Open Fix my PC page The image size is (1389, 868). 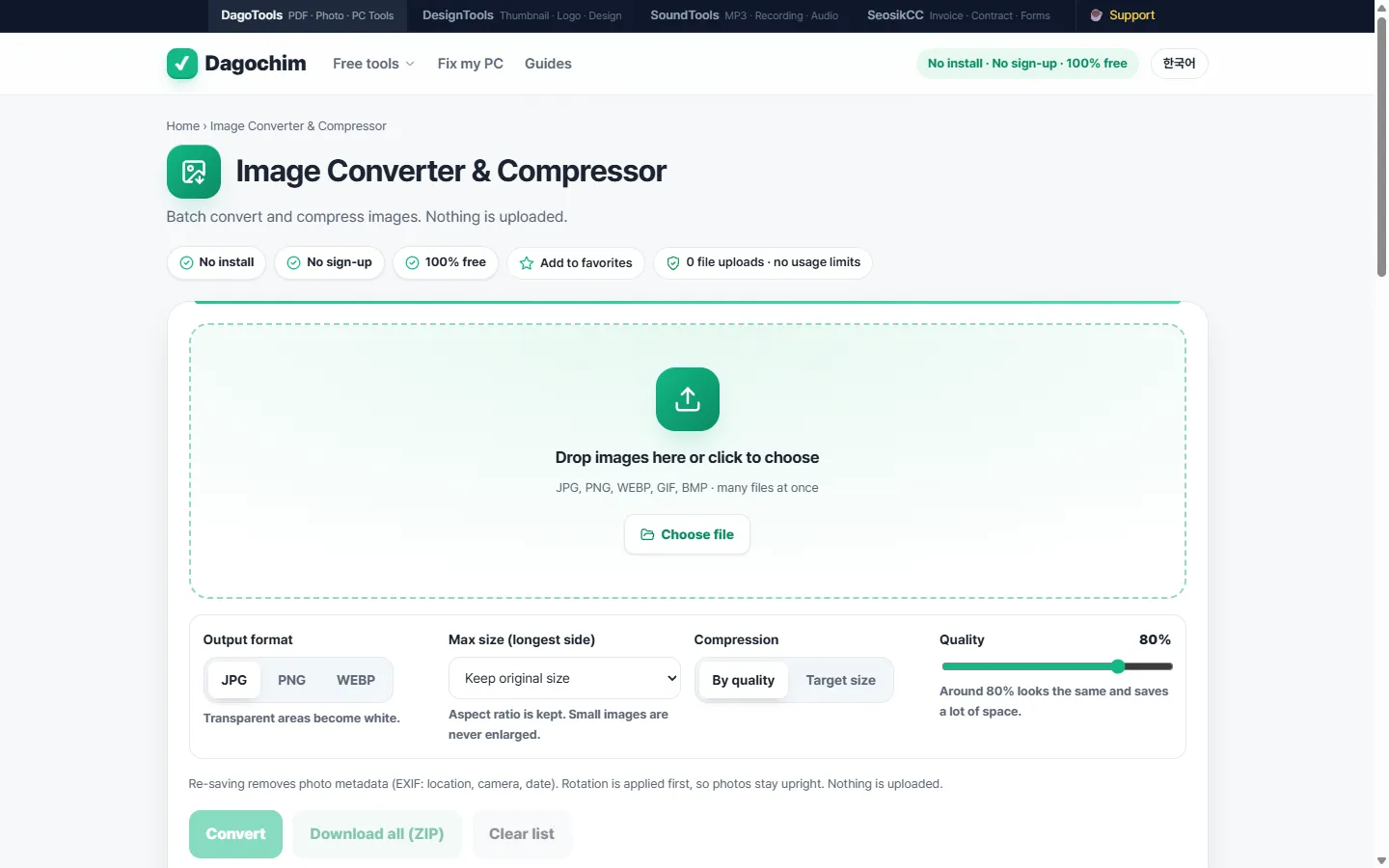coord(471,64)
